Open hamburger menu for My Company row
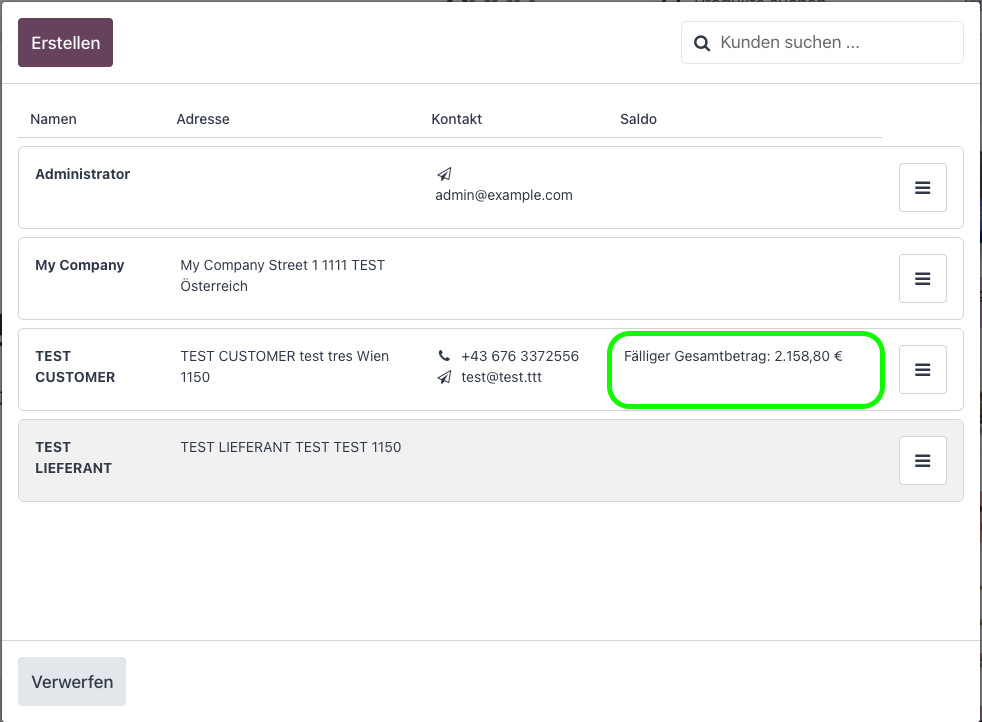The height and width of the screenshot is (722, 982). 922,279
